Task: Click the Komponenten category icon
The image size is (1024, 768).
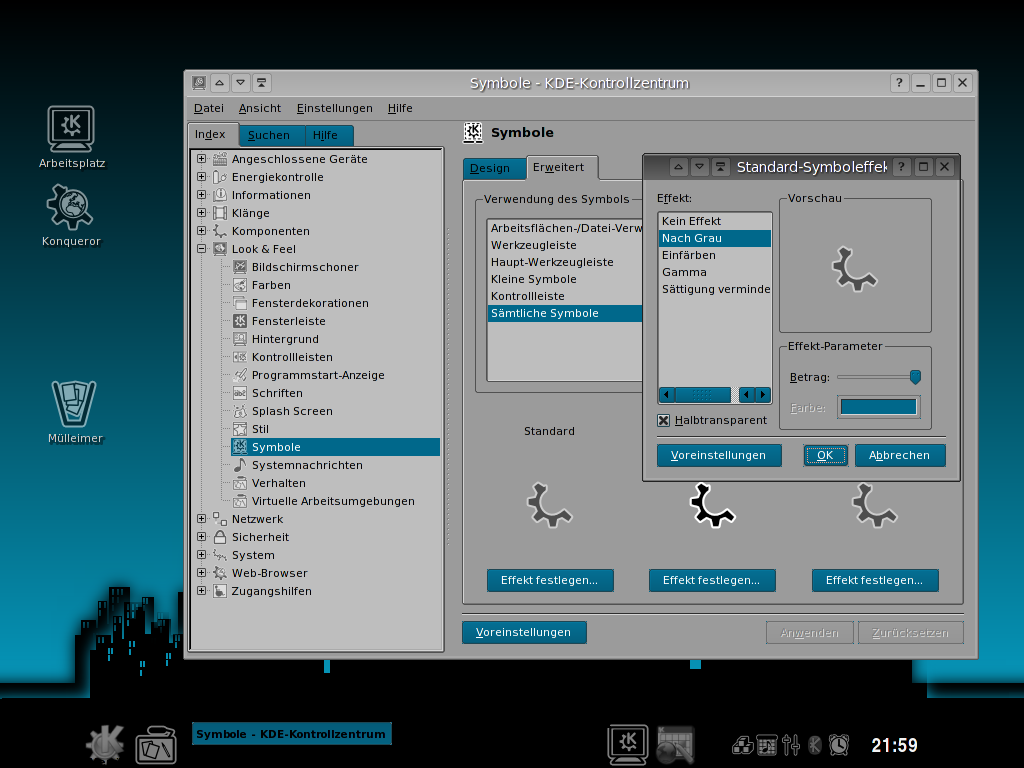Action: tap(220, 231)
